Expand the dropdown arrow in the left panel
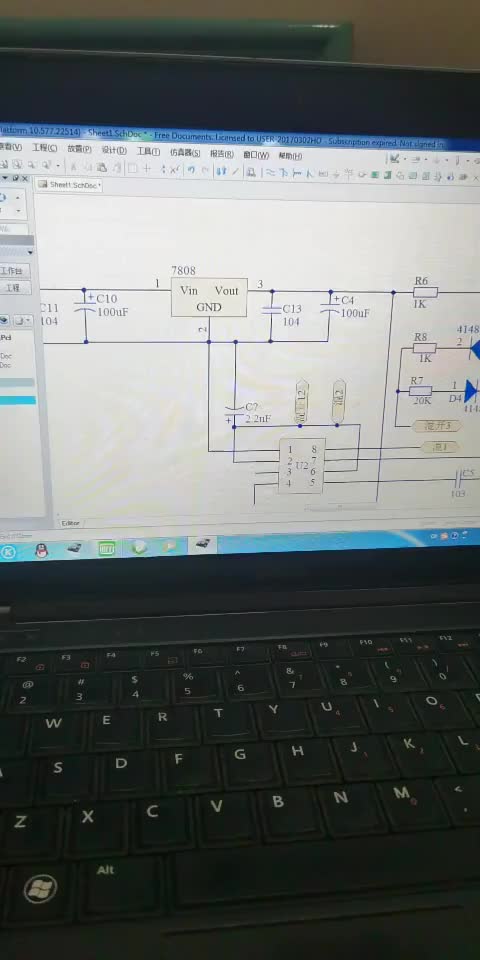Screen dimensions: 480x960 click(x=29, y=252)
